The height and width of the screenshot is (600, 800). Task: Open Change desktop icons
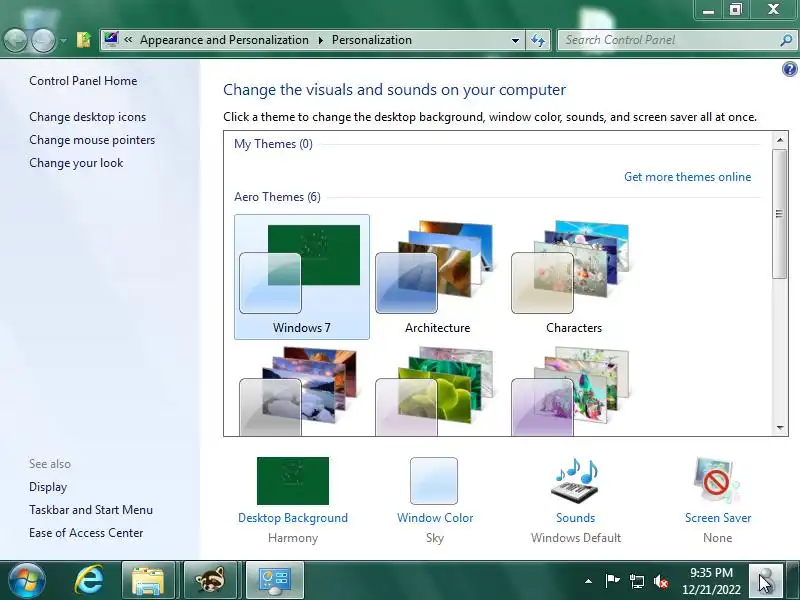87,117
